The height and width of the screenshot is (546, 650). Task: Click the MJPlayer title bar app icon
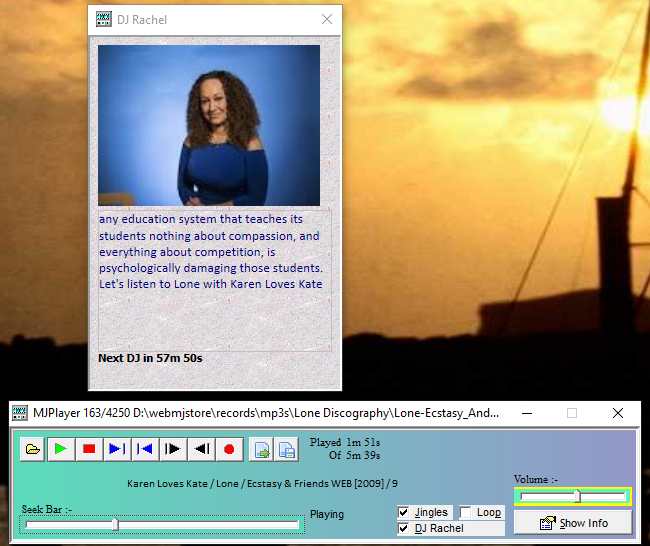click(x=19, y=413)
